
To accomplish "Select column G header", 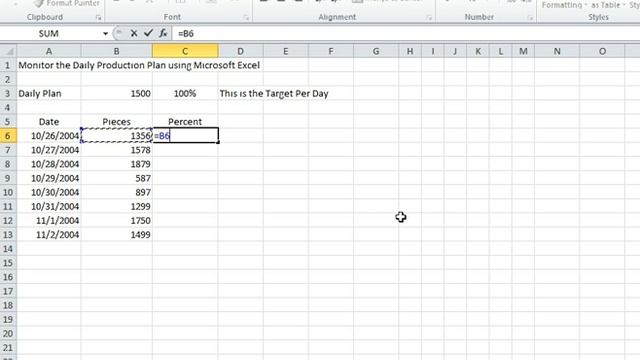I will pyautogui.click(x=376, y=51).
